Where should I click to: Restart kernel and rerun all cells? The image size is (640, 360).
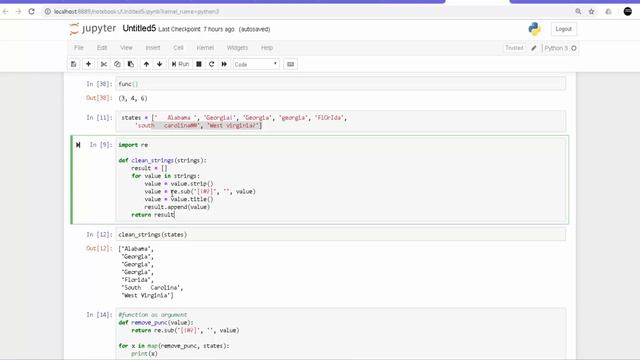coord(224,64)
